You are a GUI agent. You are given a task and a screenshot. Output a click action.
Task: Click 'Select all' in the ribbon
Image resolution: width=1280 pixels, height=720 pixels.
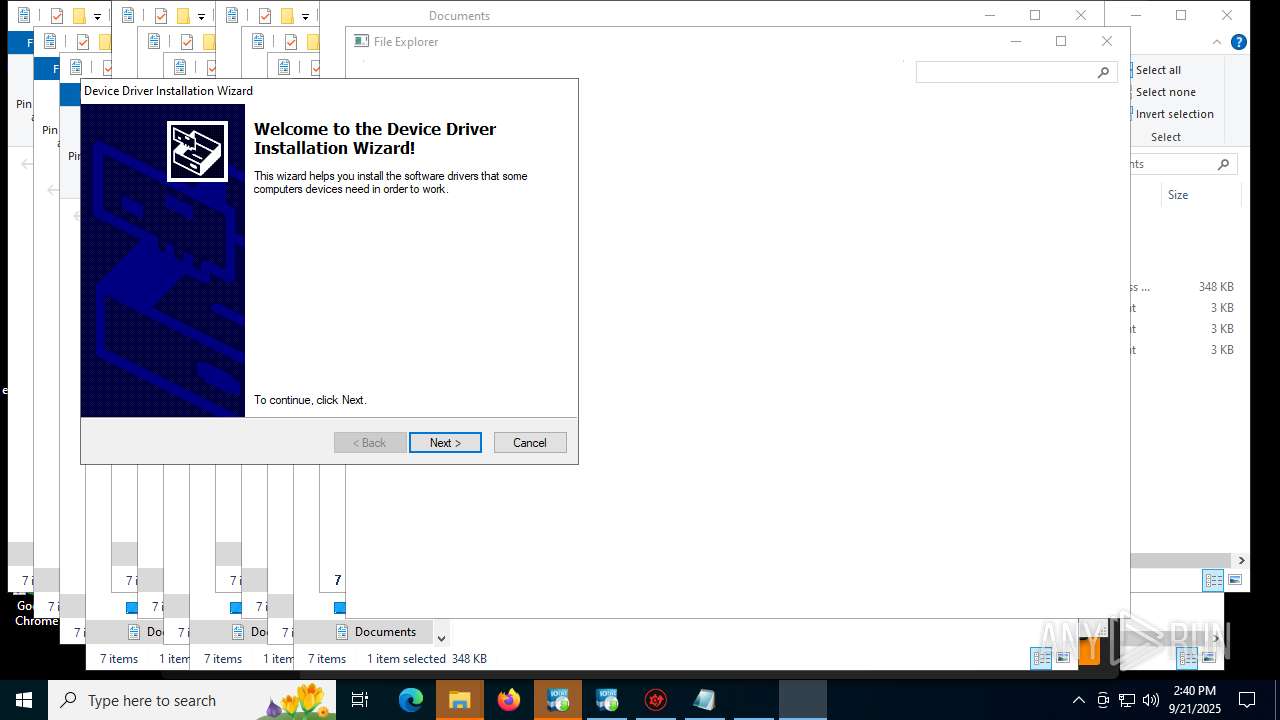pos(1158,70)
